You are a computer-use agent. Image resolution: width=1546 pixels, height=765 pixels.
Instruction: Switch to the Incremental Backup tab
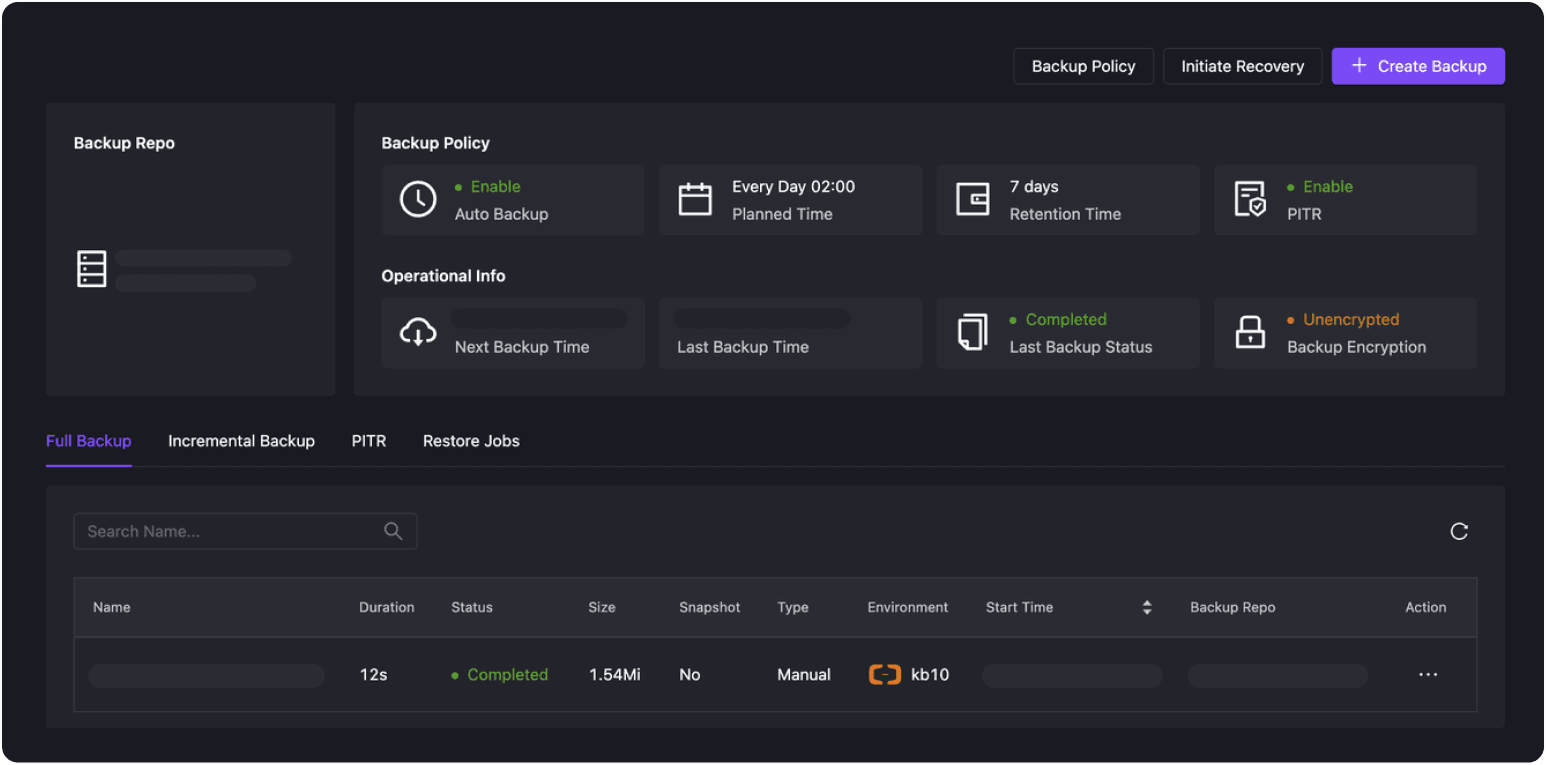(241, 441)
